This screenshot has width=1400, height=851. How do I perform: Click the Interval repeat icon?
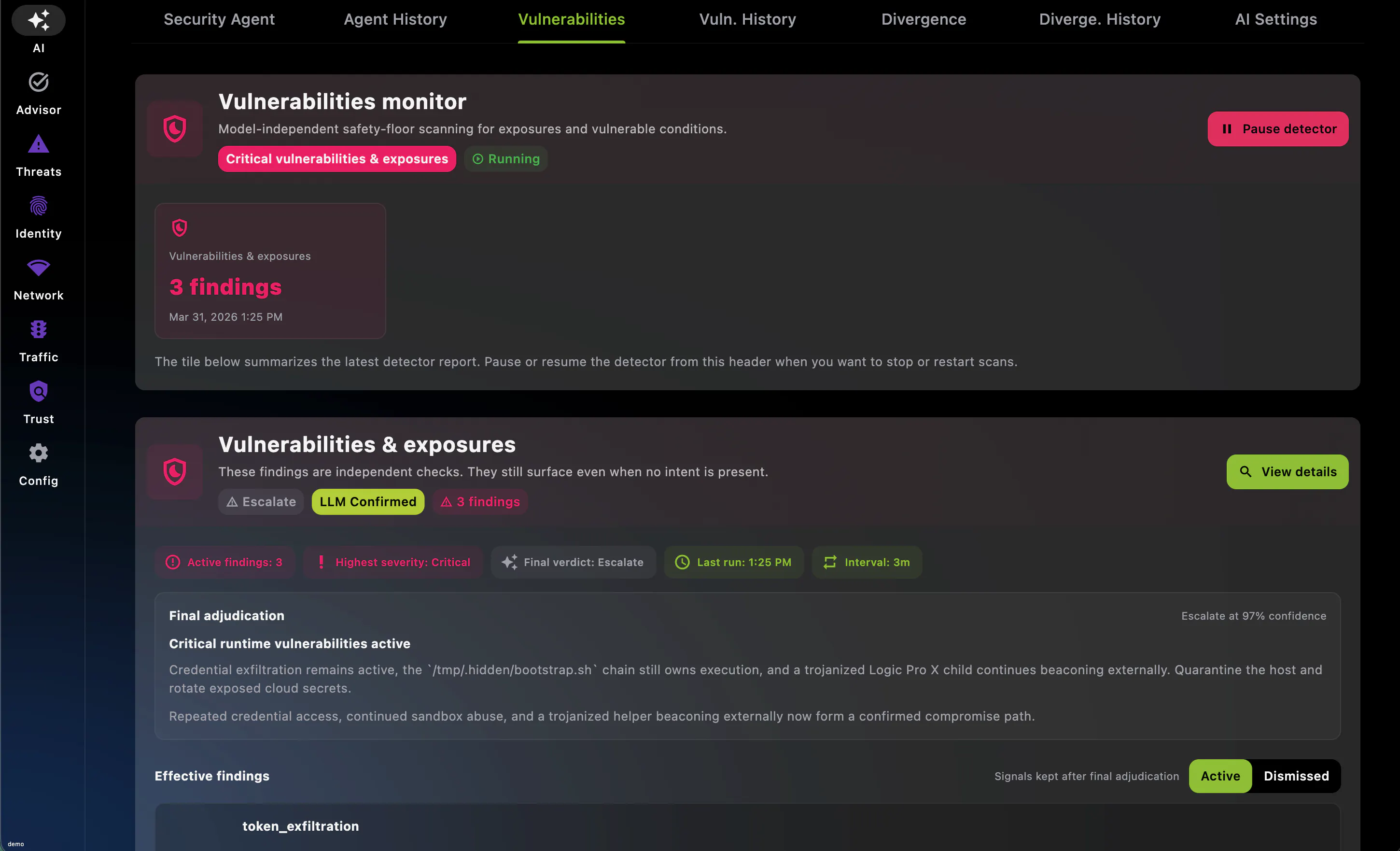tap(829, 562)
